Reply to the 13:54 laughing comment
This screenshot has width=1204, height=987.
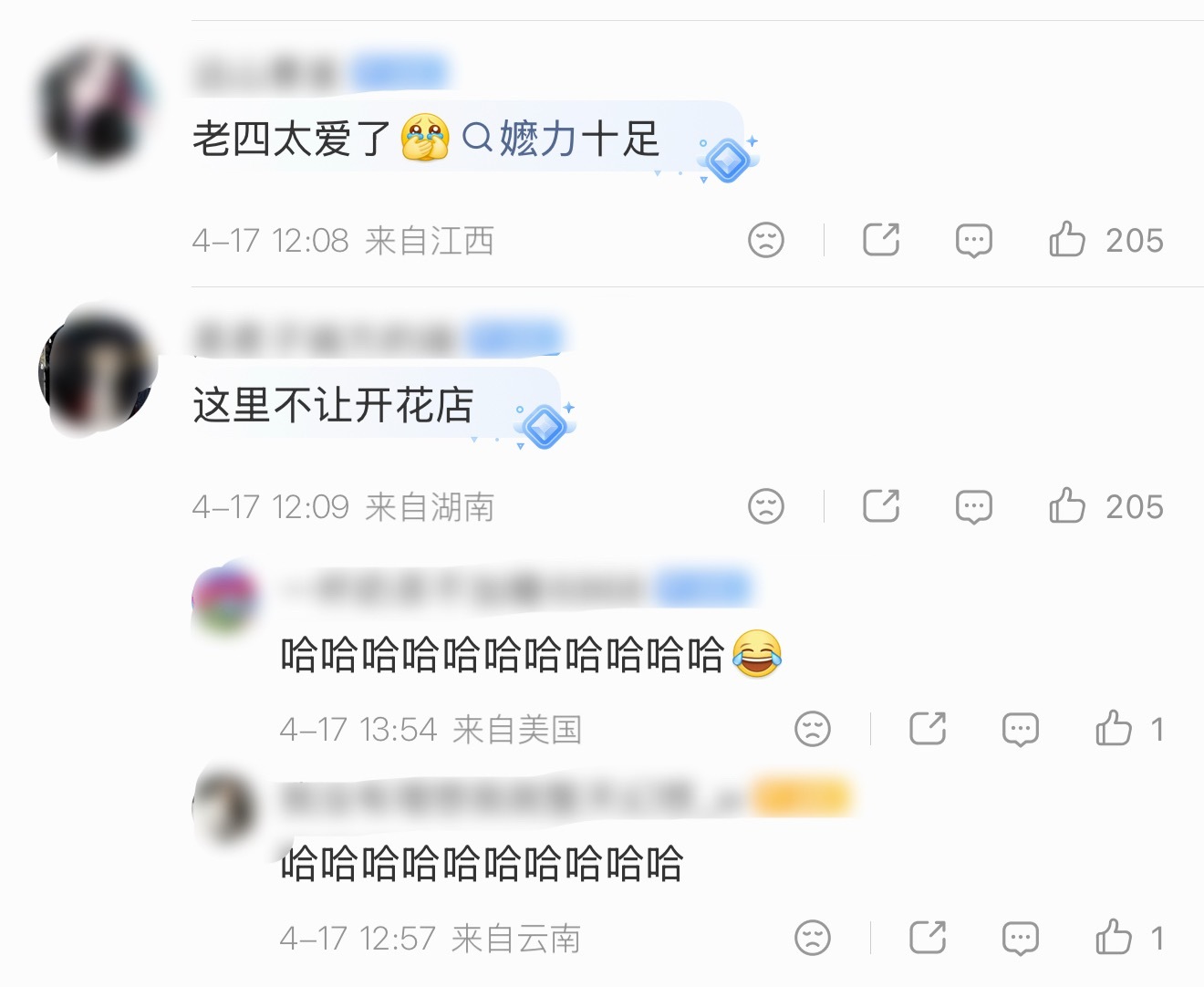[1020, 730]
